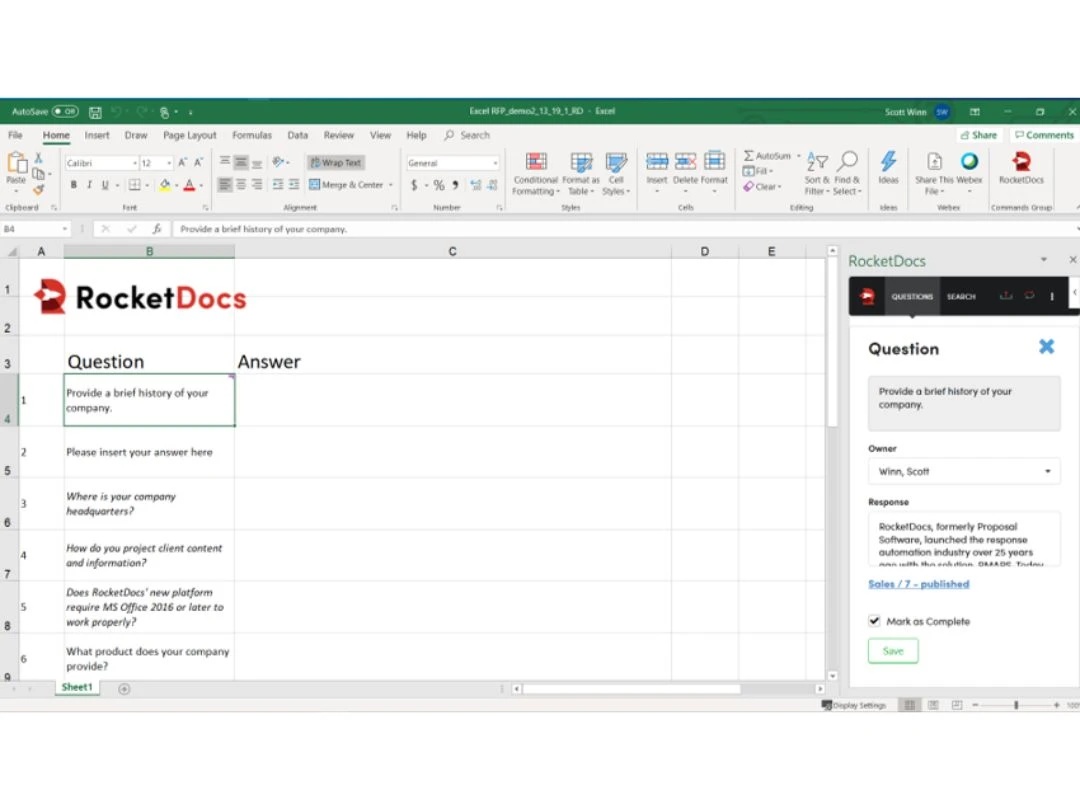1080x810 pixels.
Task: Select cell 'Please insert your answer here'
Action: pyautogui.click(x=149, y=452)
